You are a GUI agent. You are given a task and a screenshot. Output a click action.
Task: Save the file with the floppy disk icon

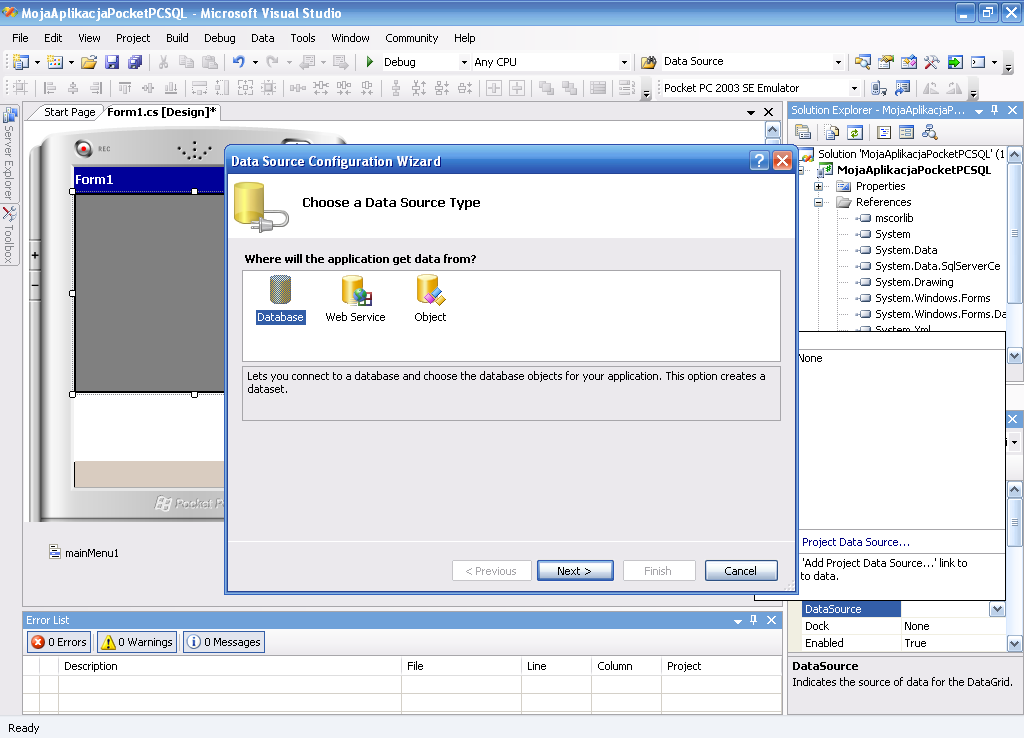[x=112, y=62]
